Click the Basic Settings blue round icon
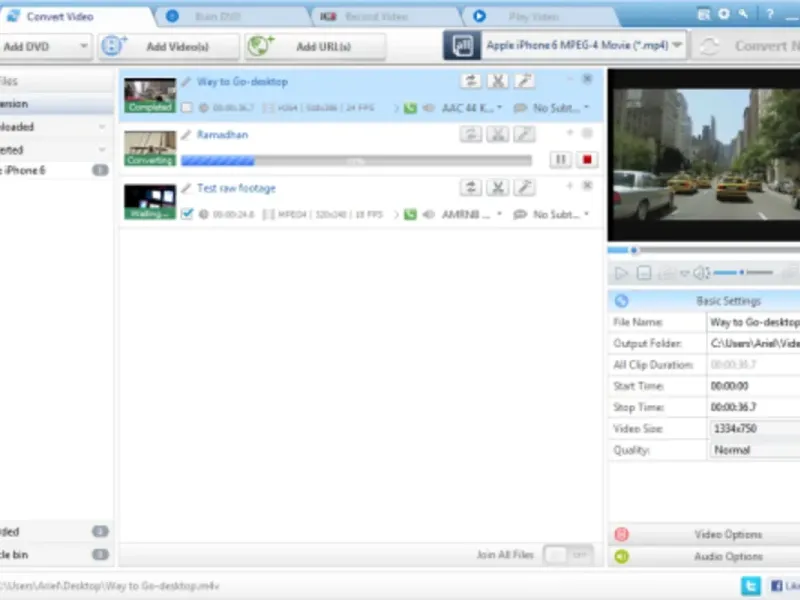Viewport: 800px width, 600px height. (621, 301)
